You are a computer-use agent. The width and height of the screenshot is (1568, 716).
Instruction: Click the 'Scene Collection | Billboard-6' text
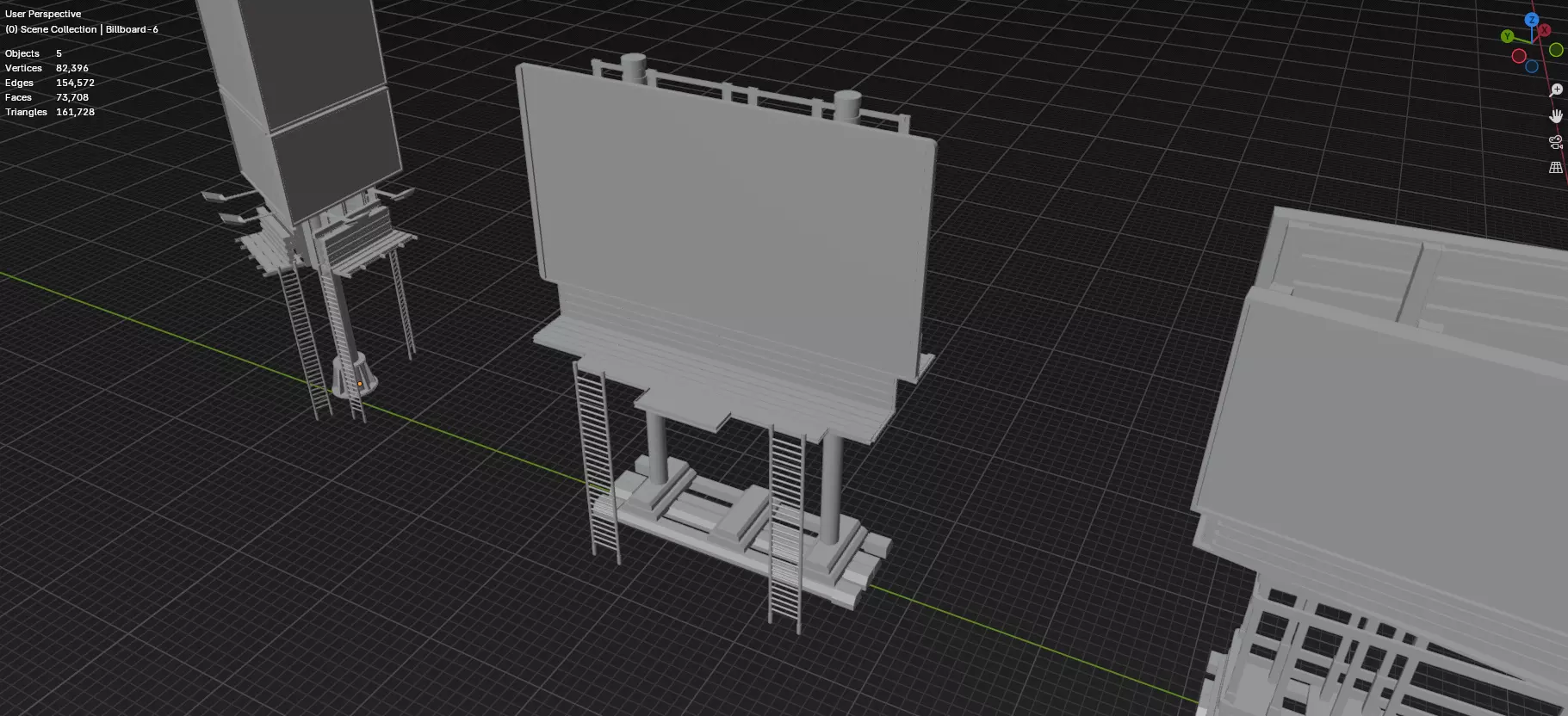[90, 29]
